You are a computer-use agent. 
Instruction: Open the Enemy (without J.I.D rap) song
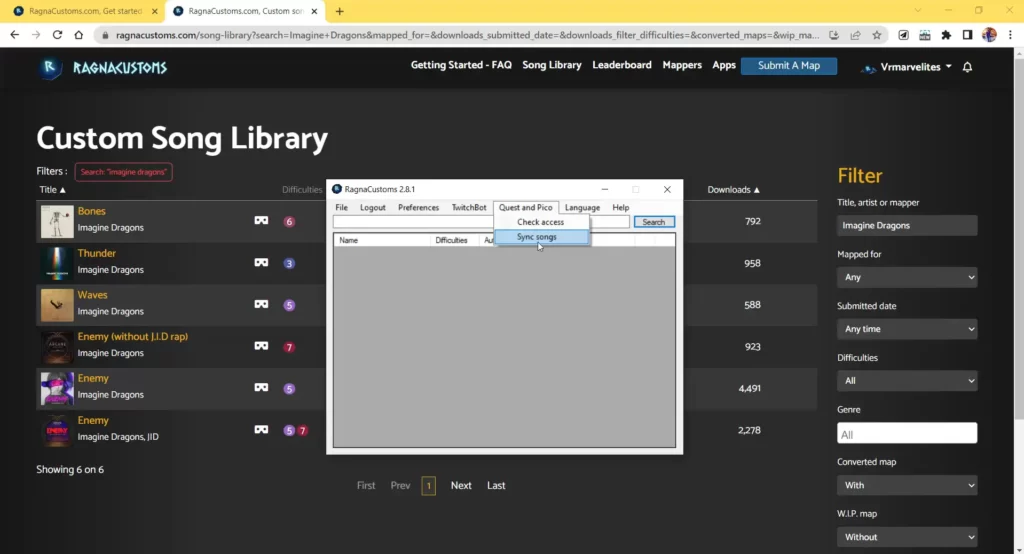click(133, 336)
